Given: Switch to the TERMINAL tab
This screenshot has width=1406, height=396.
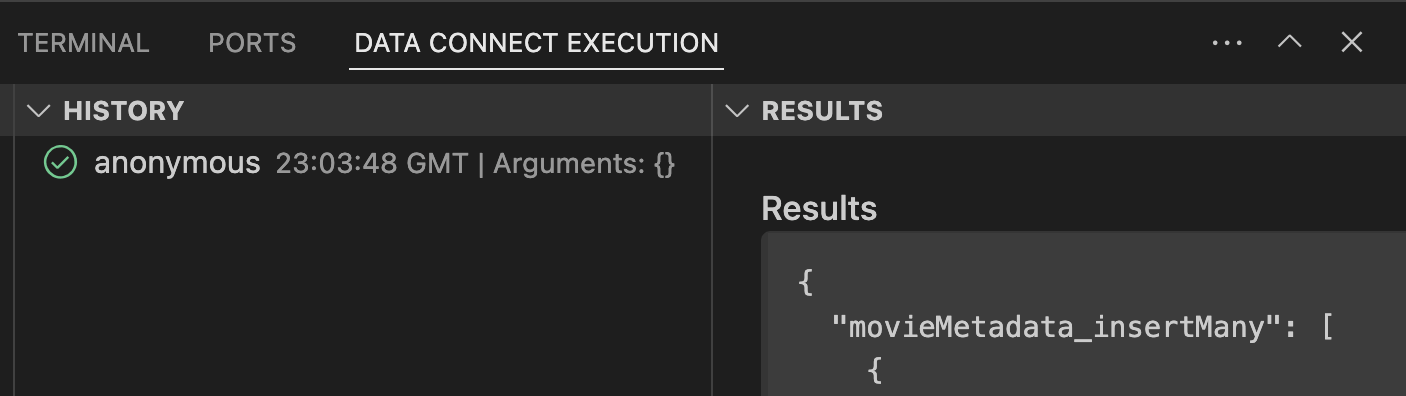Looking at the screenshot, I should (x=84, y=43).
